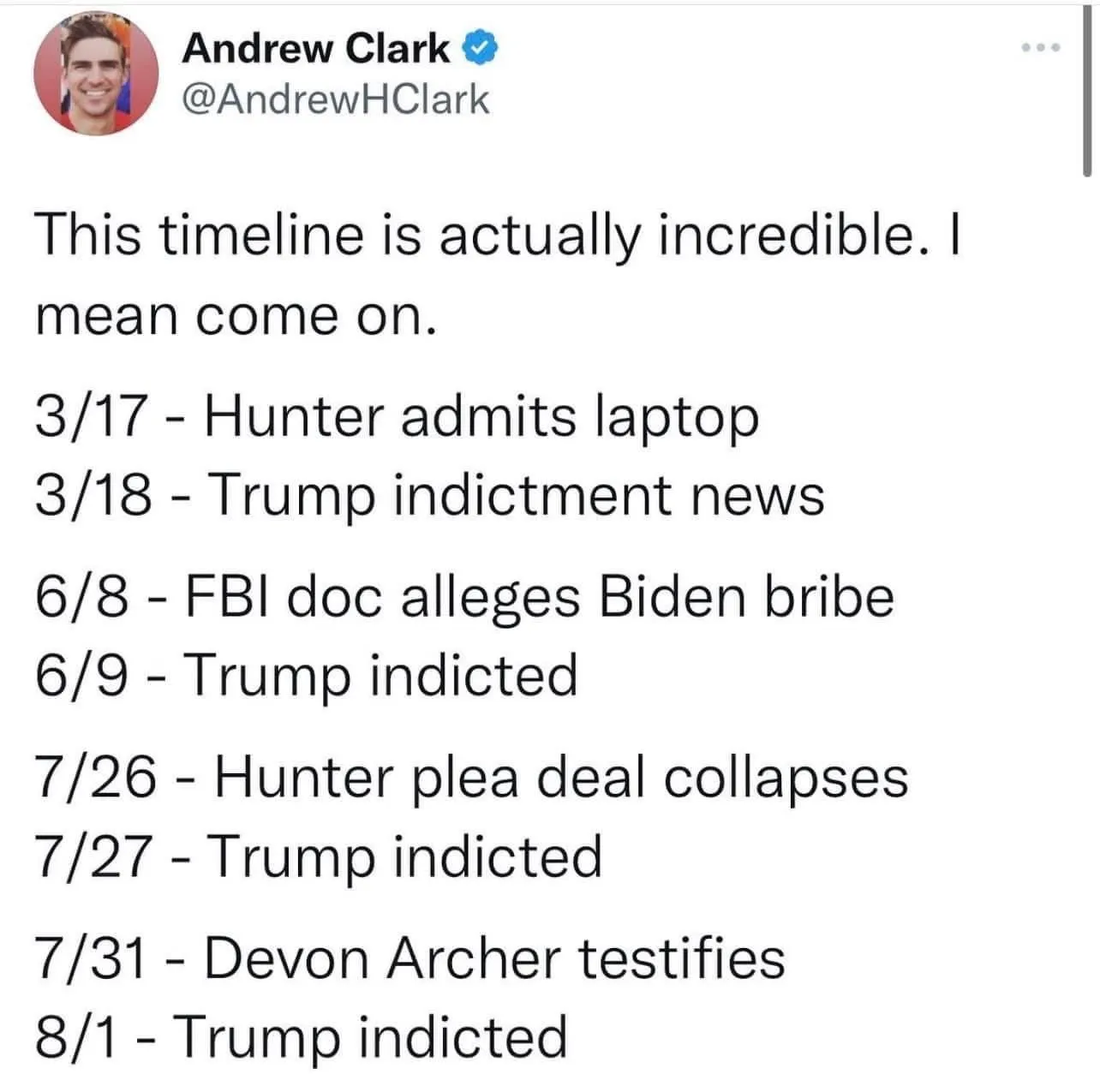Click the vertical scrollbar thumb
Screen dimensions: 1100x1092
coord(1087,94)
